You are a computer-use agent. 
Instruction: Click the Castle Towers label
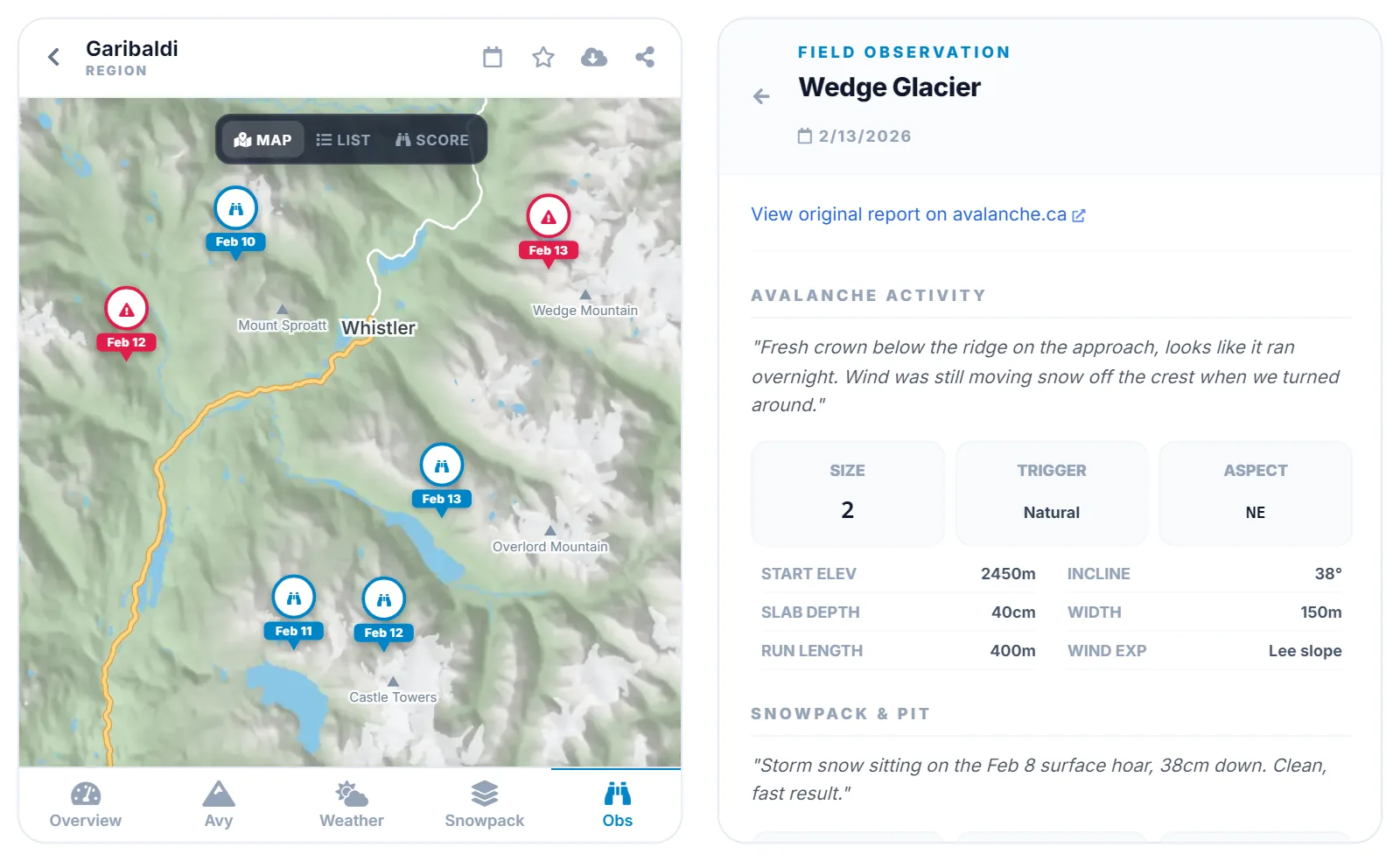[x=393, y=697]
